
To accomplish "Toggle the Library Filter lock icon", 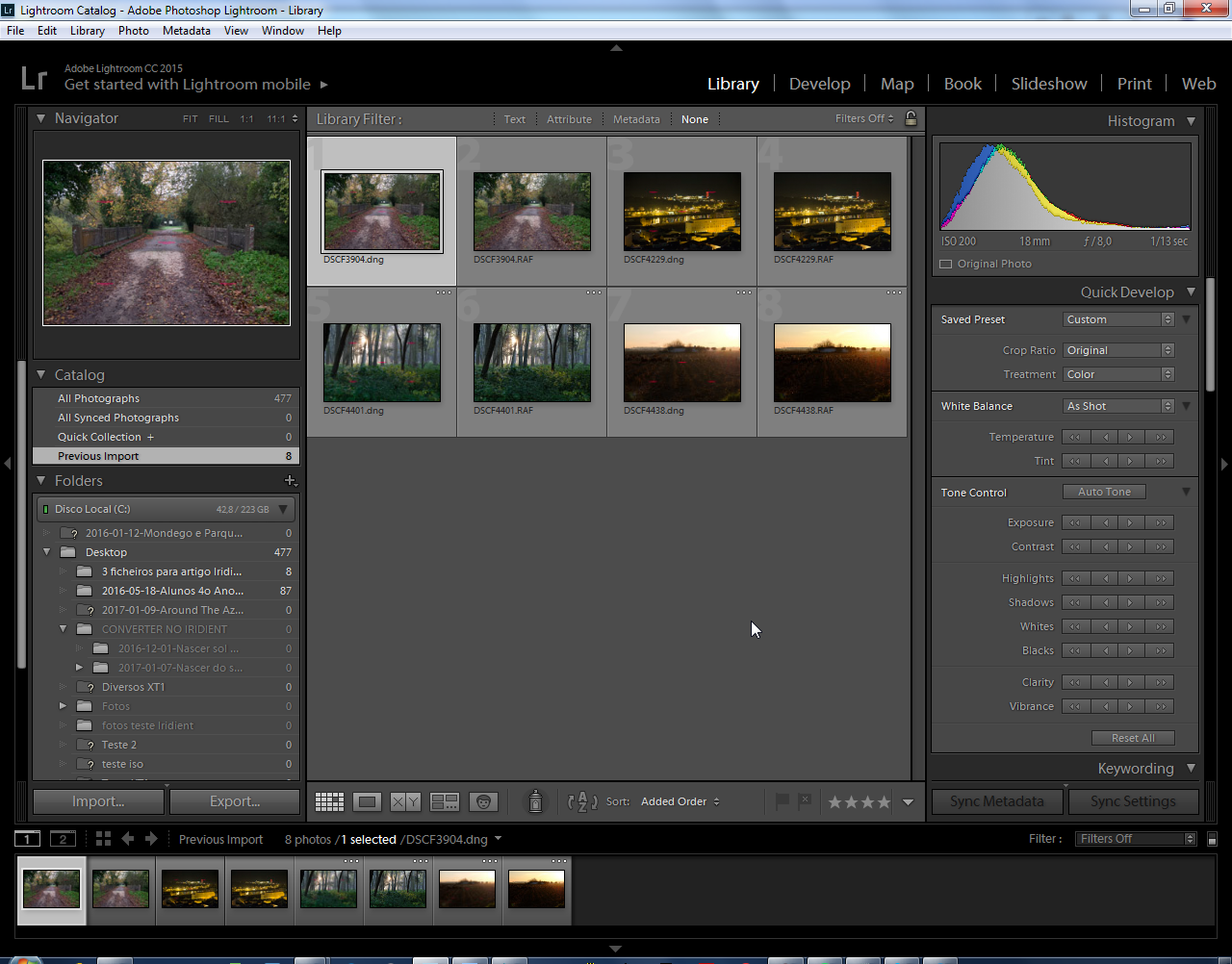I will [911, 118].
